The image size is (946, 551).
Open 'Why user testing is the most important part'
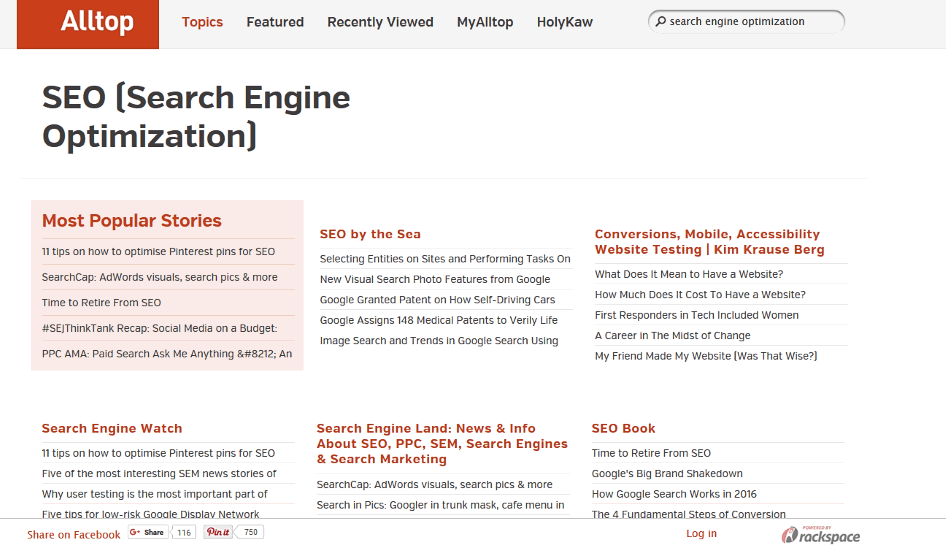pos(154,494)
